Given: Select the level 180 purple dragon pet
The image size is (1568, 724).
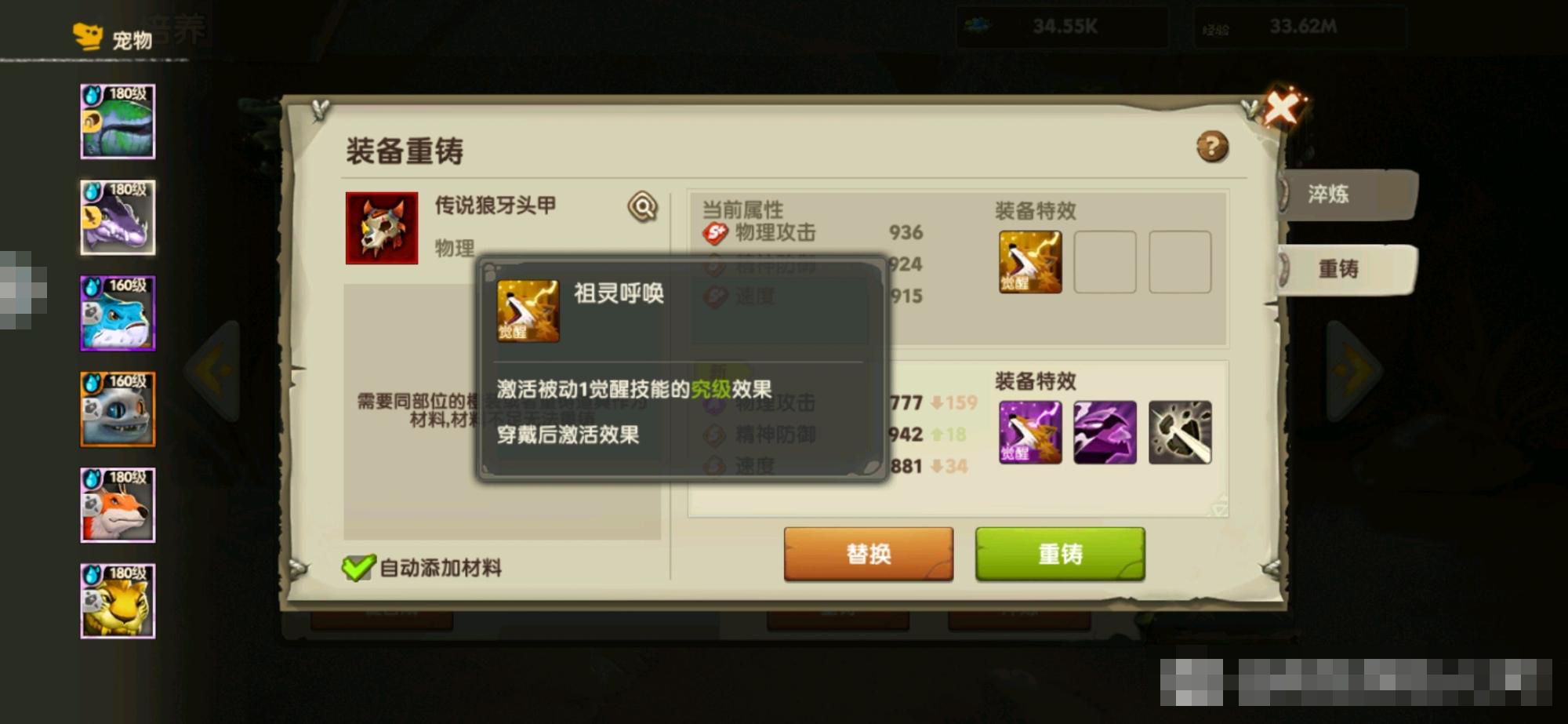Looking at the screenshot, I should 118,217.
